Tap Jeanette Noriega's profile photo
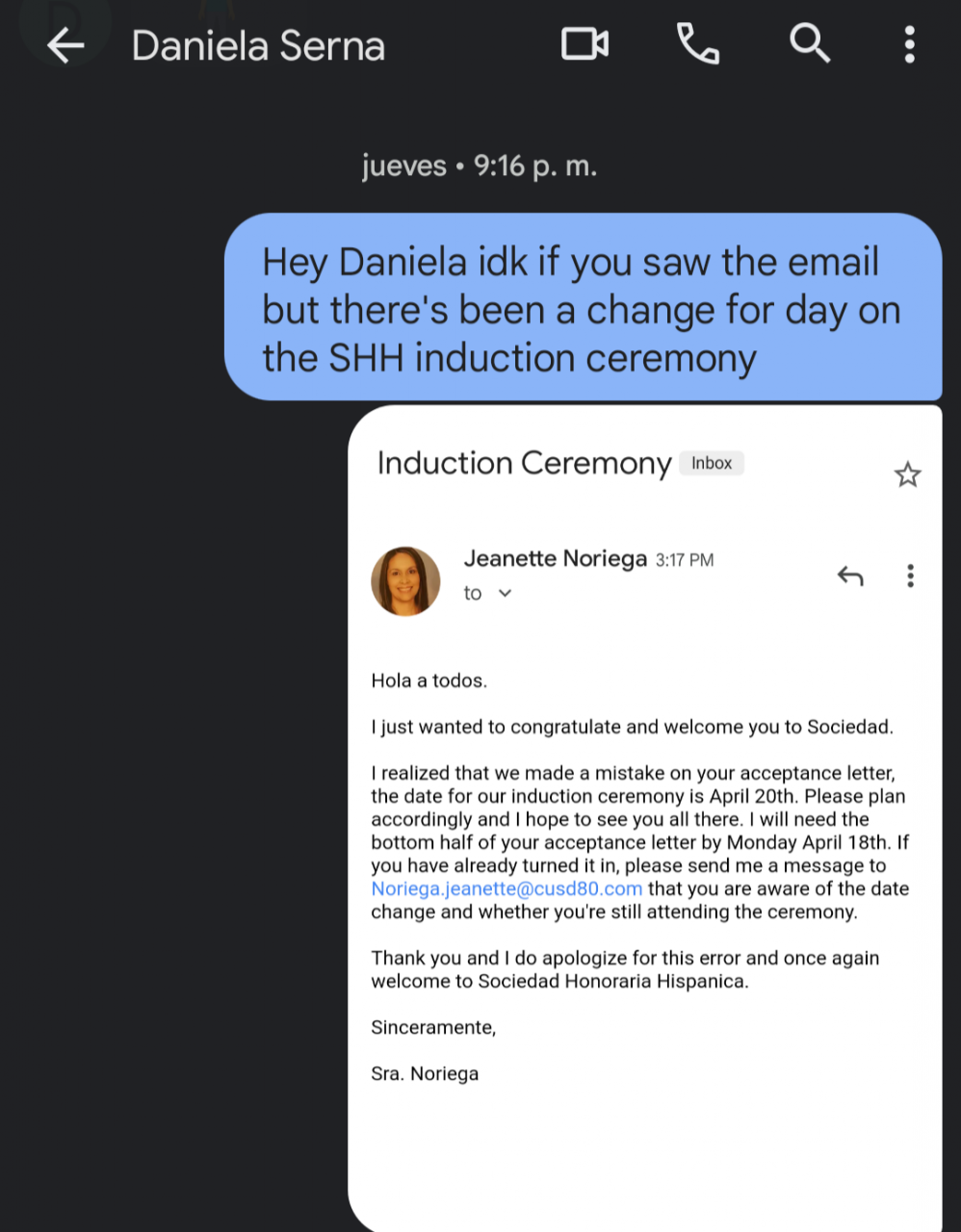The image size is (961, 1232). coord(405,581)
